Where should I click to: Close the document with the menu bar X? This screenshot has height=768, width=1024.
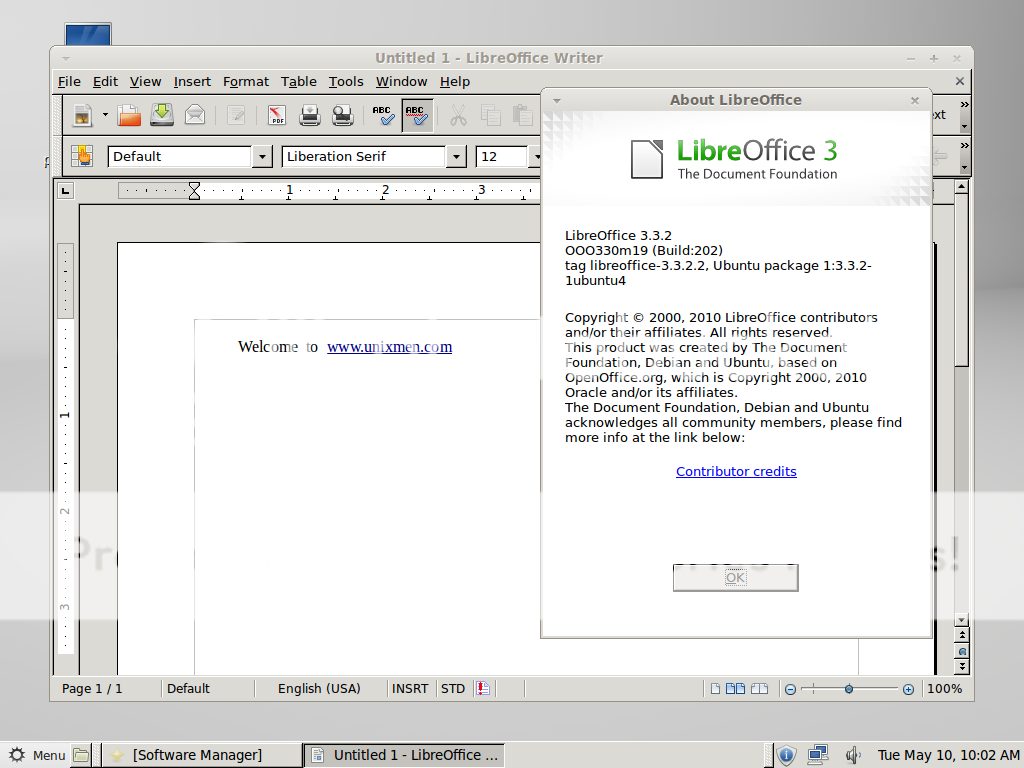pos(959,81)
